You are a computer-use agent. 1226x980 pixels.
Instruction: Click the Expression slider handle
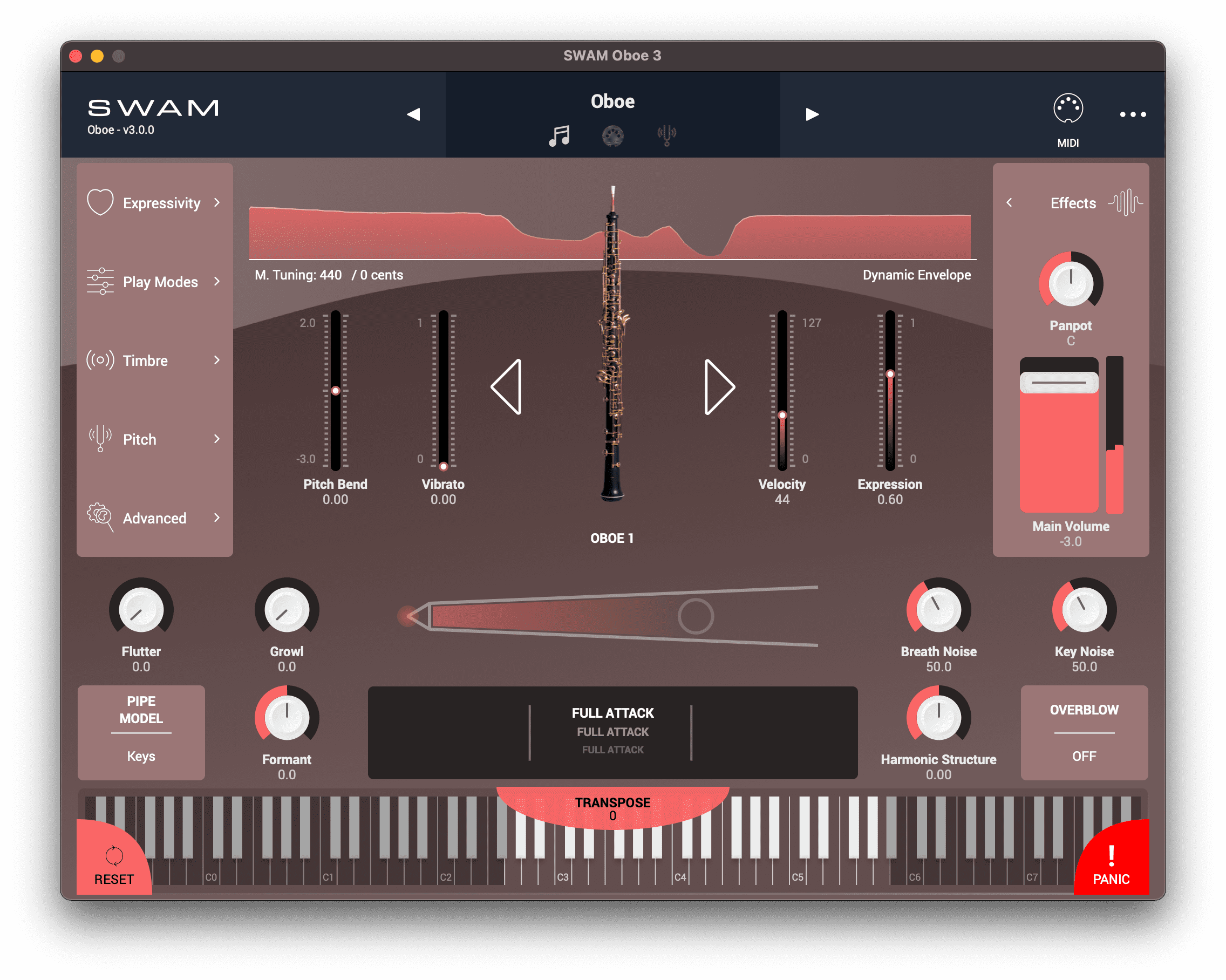tap(890, 373)
